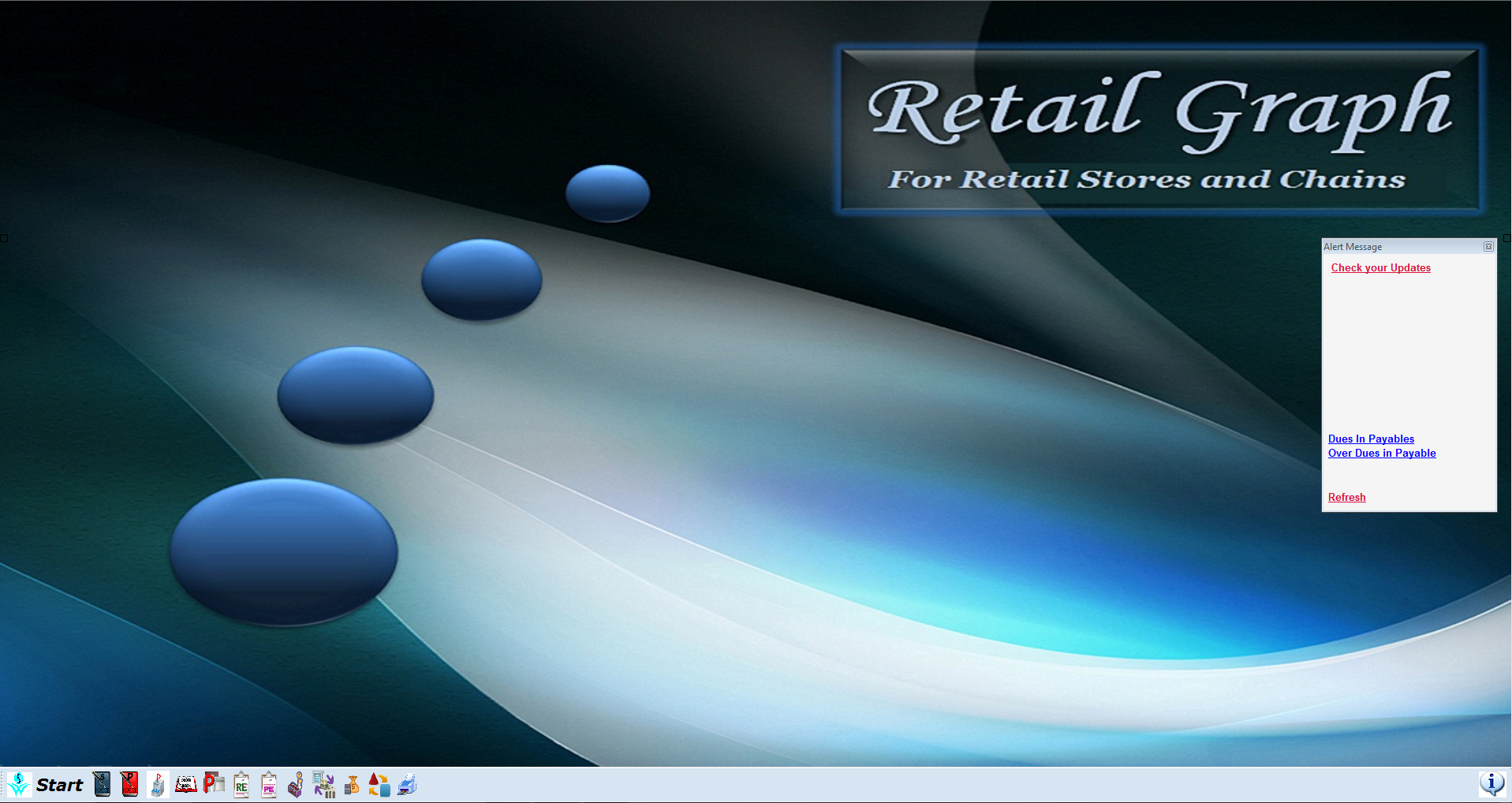Image resolution: width=1512 pixels, height=803 pixels.
Task: Open the Dues In Payables link
Action: tap(1371, 439)
